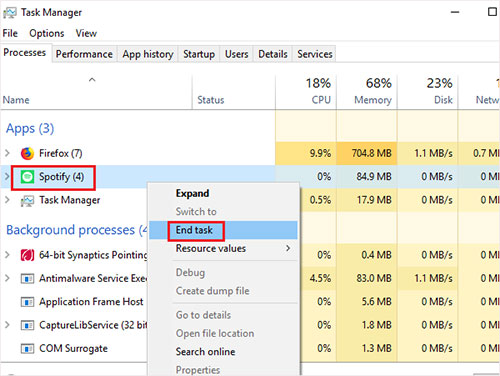
Task: Click Firefox CPU value 9.9%
Action: (320, 153)
